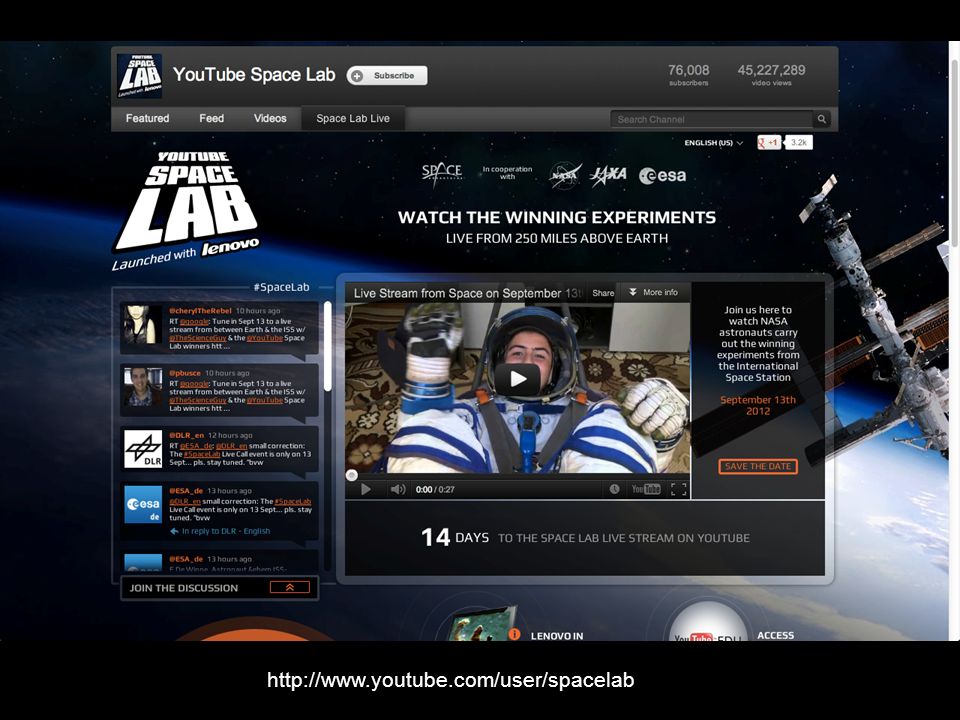
Task: Switch to the Videos tab
Action: pos(270,119)
